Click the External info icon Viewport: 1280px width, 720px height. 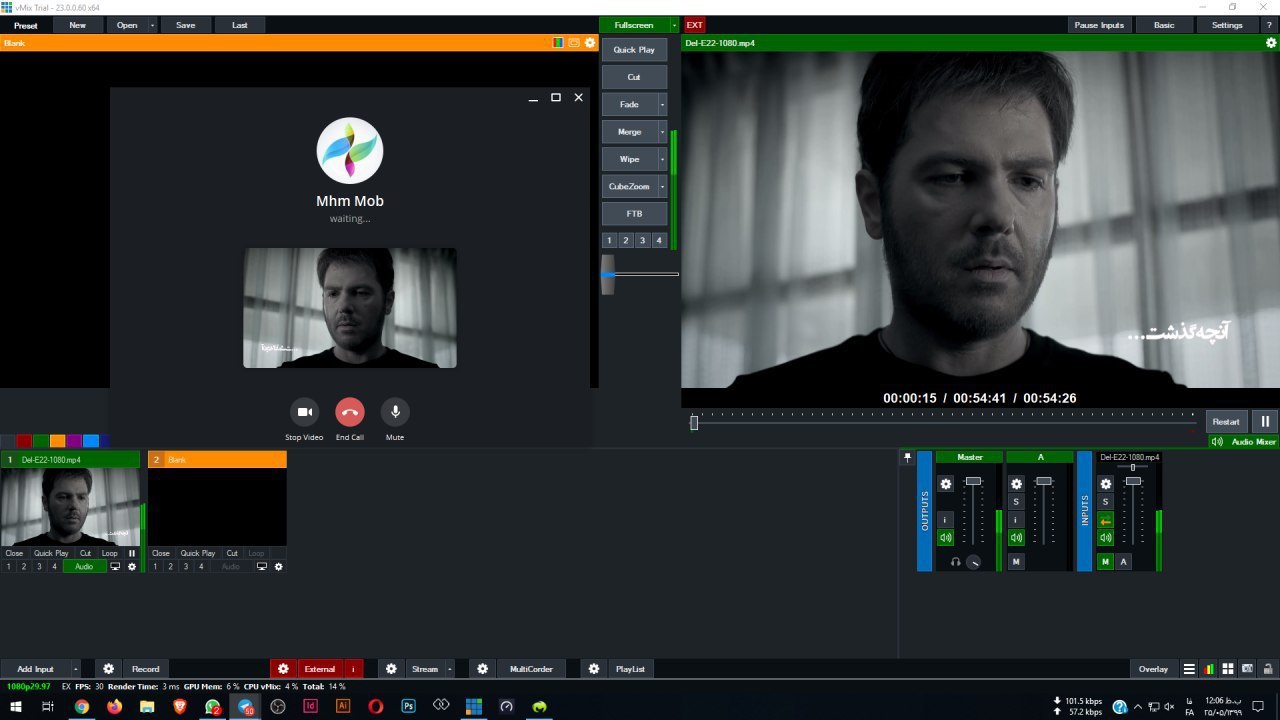click(352, 669)
